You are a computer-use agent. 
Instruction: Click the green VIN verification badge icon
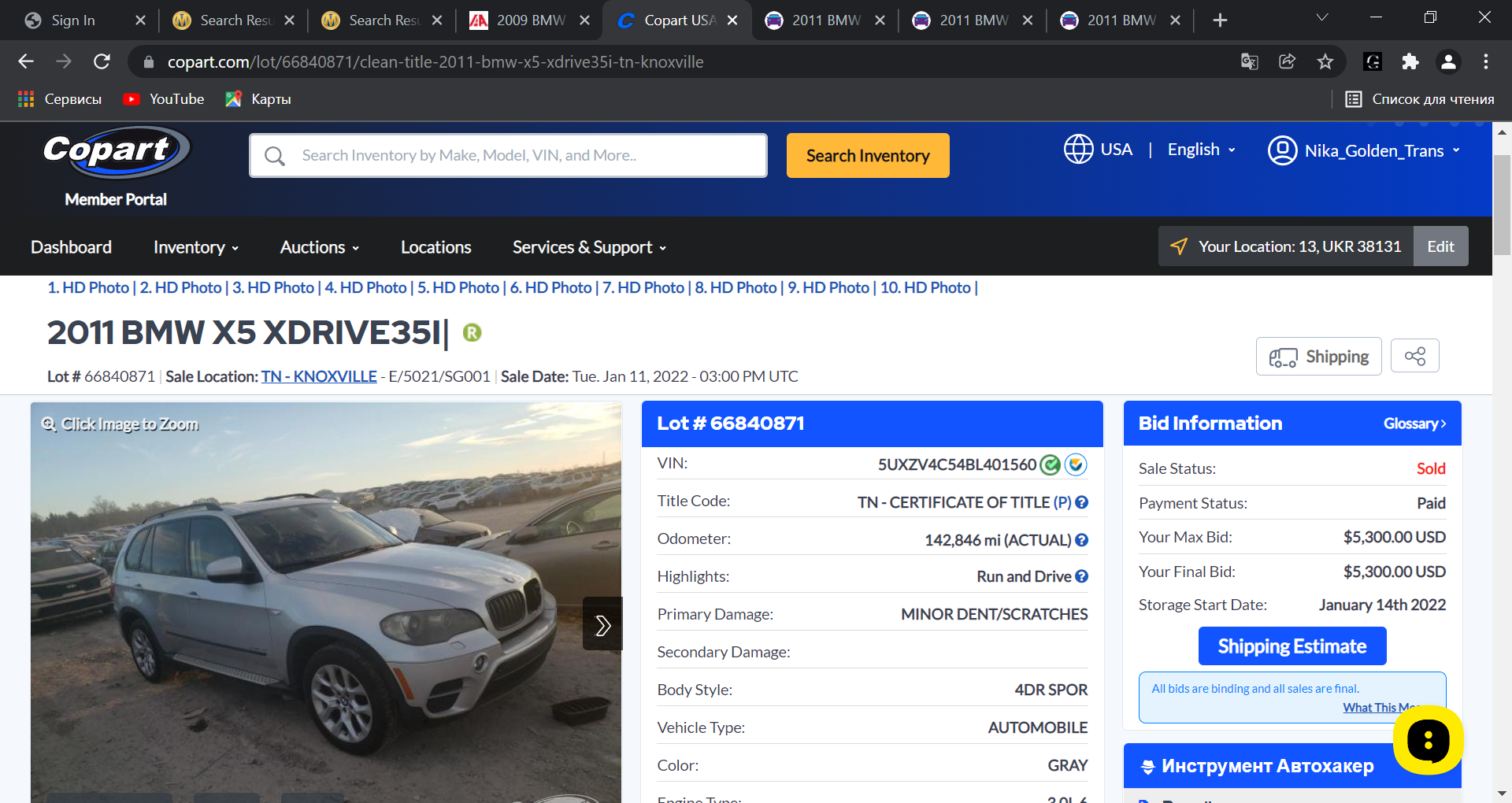[x=1050, y=464]
